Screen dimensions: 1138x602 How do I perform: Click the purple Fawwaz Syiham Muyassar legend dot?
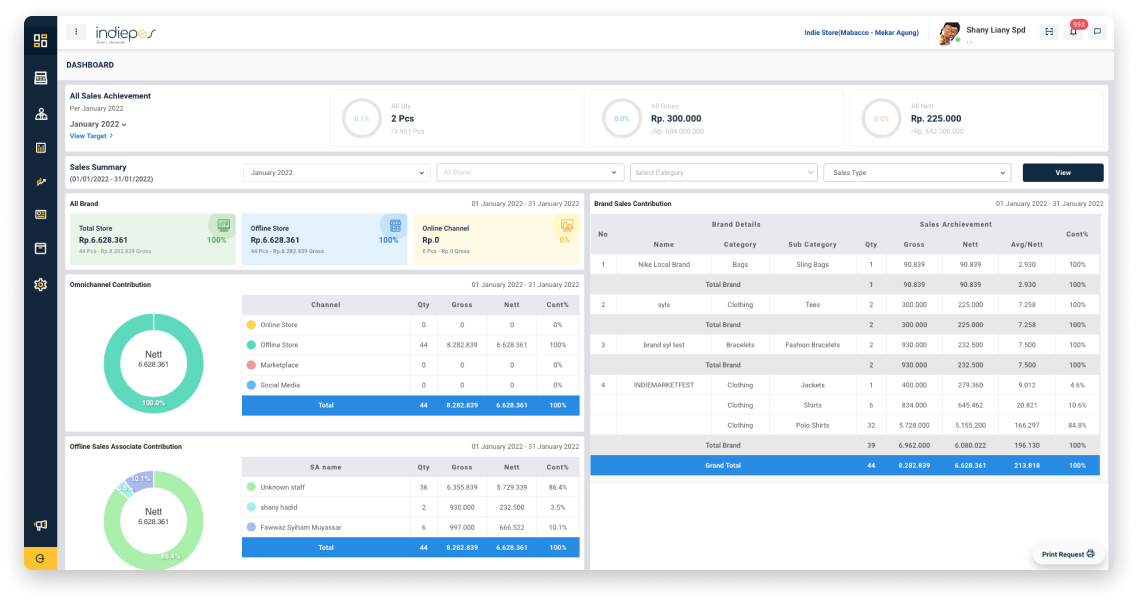point(251,527)
